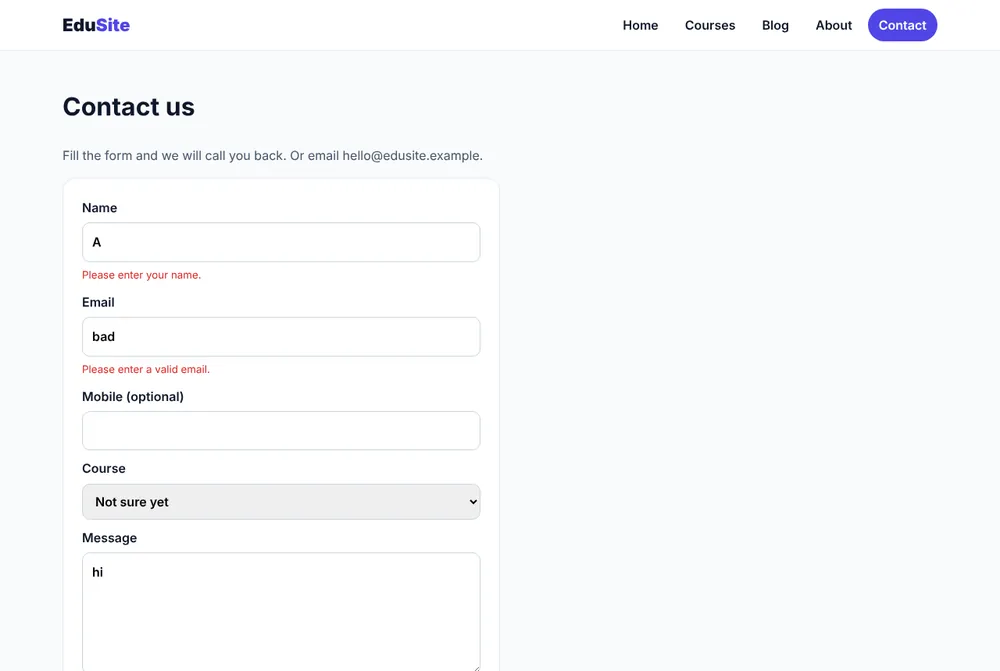This screenshot has height=671, width=1000.
Task: Click the 'Please enter your name.' error
Action: (x=142, y=275)
